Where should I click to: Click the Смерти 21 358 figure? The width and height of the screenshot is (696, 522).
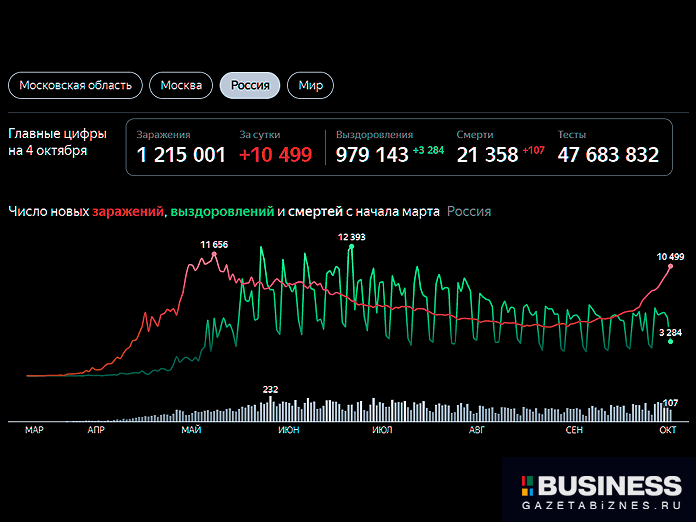pos(487,155)
